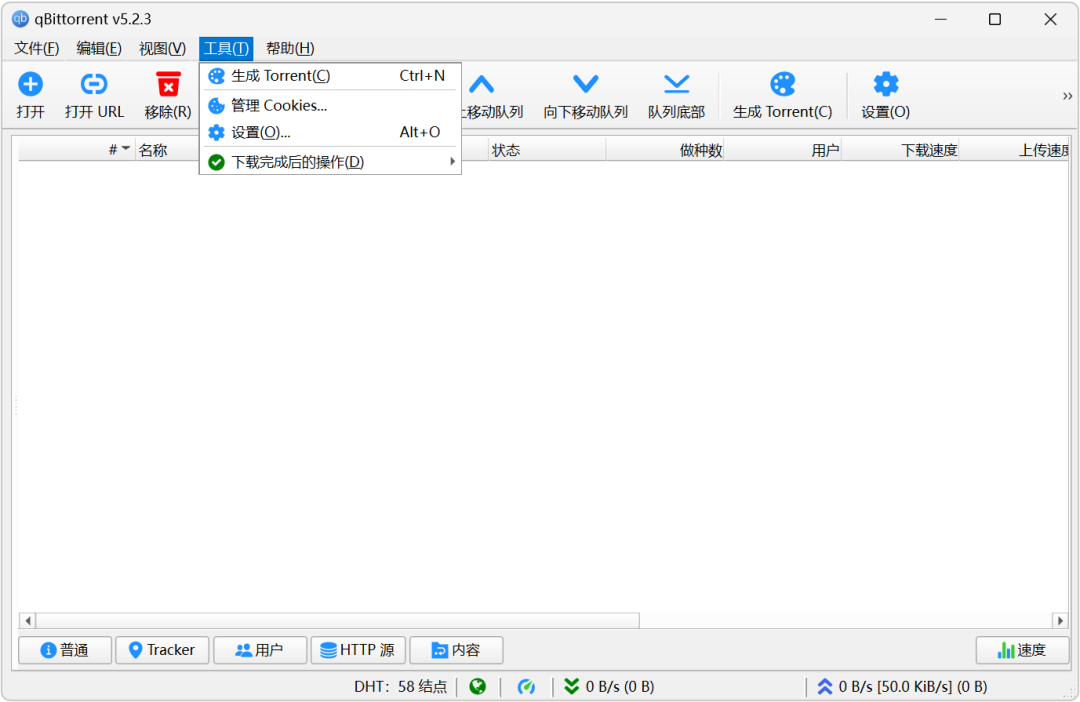Image resolution: width=1080 pixels, height=702 pixels.
Task: Switch to the 普通 tab
Action: tap(65, 650)
